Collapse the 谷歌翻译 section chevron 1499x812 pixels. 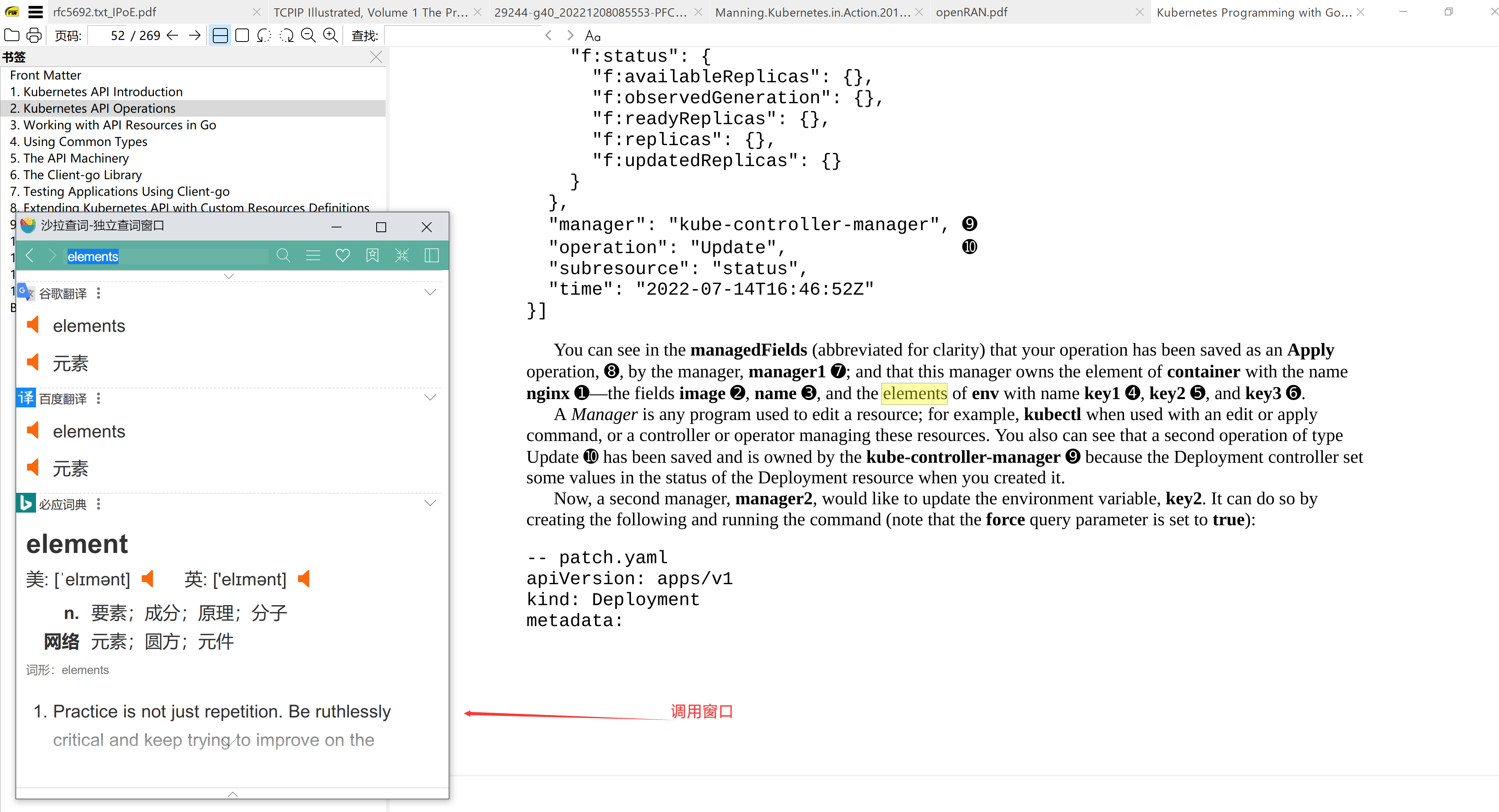pos(430,292)
